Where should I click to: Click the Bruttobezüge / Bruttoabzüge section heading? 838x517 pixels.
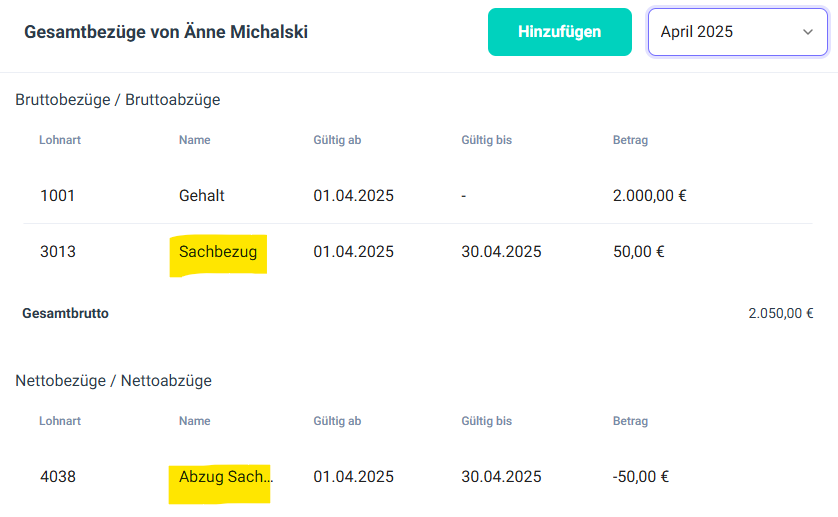(x=118, y=100)
